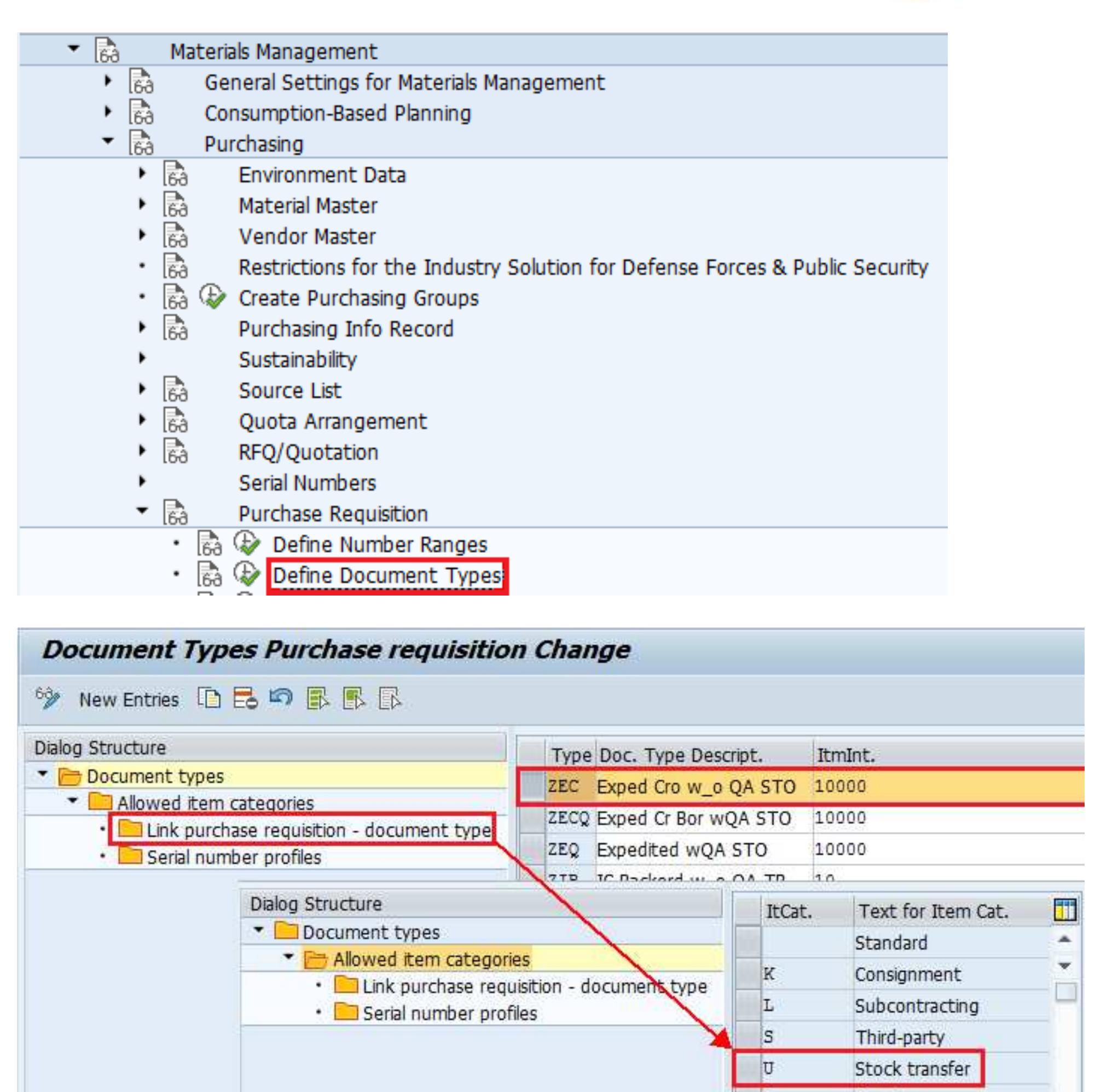Select the U Stock transfer row selector
Screen dimensions: 1095x1092
pyautogui.click(x=748, y=1068)
